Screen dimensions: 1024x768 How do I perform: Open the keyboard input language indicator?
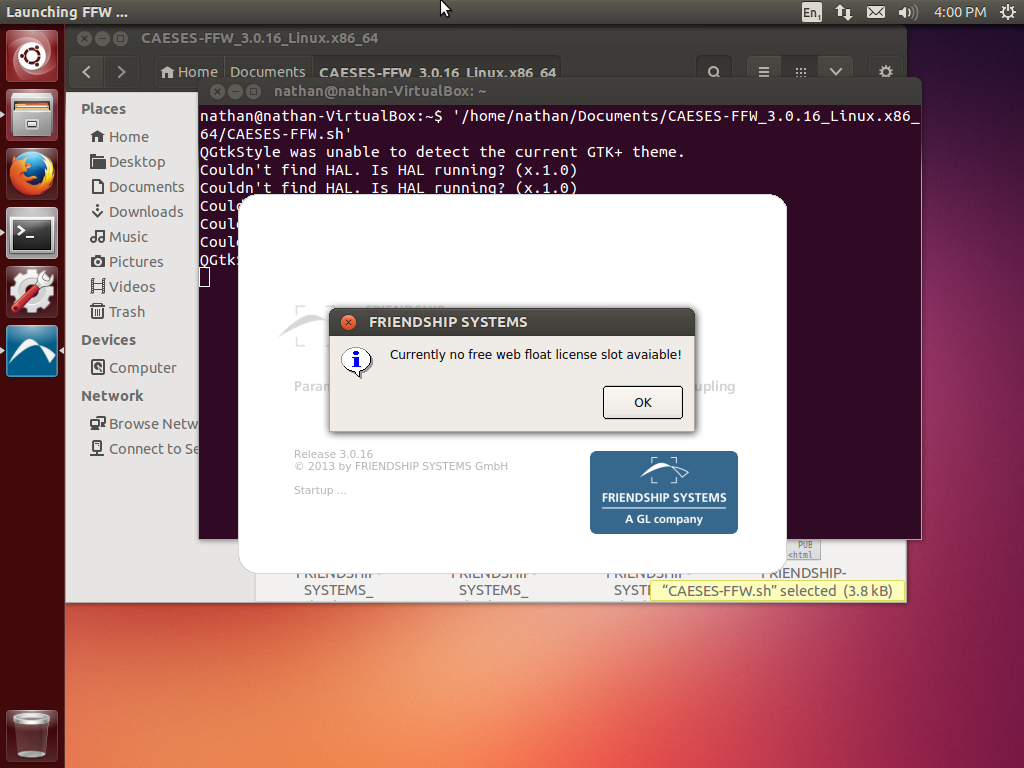pos(811,12)
